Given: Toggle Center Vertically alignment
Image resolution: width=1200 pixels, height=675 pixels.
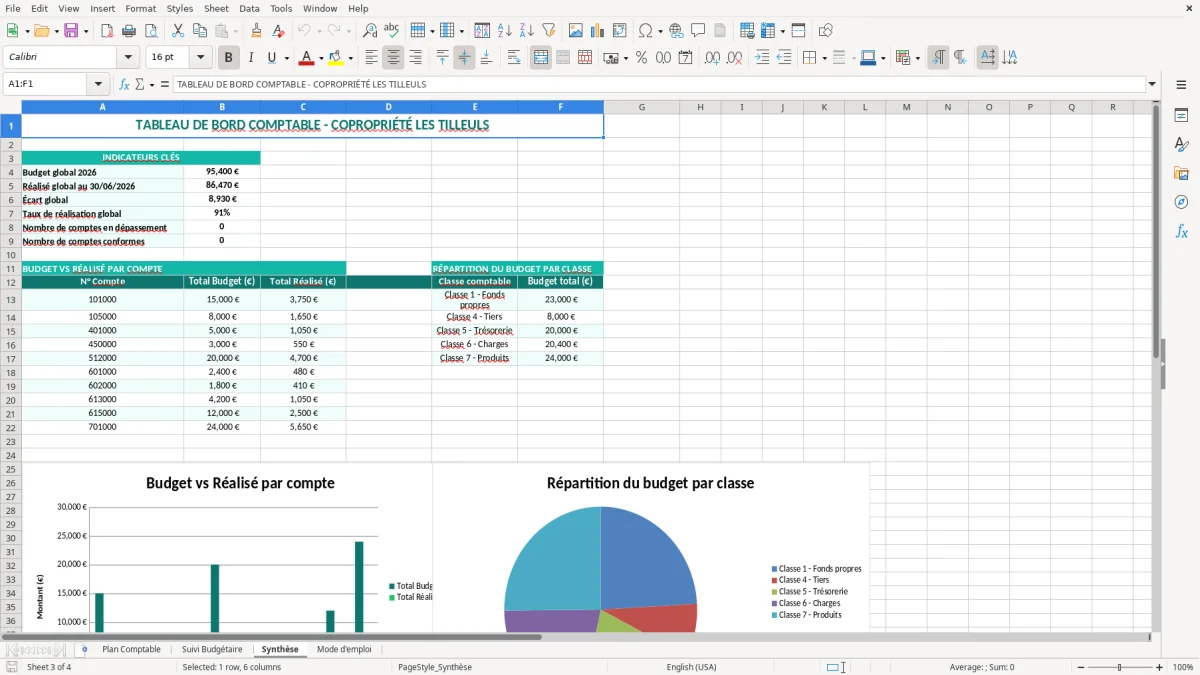Looking at the screenshot, I should click(x=465, y=58).
